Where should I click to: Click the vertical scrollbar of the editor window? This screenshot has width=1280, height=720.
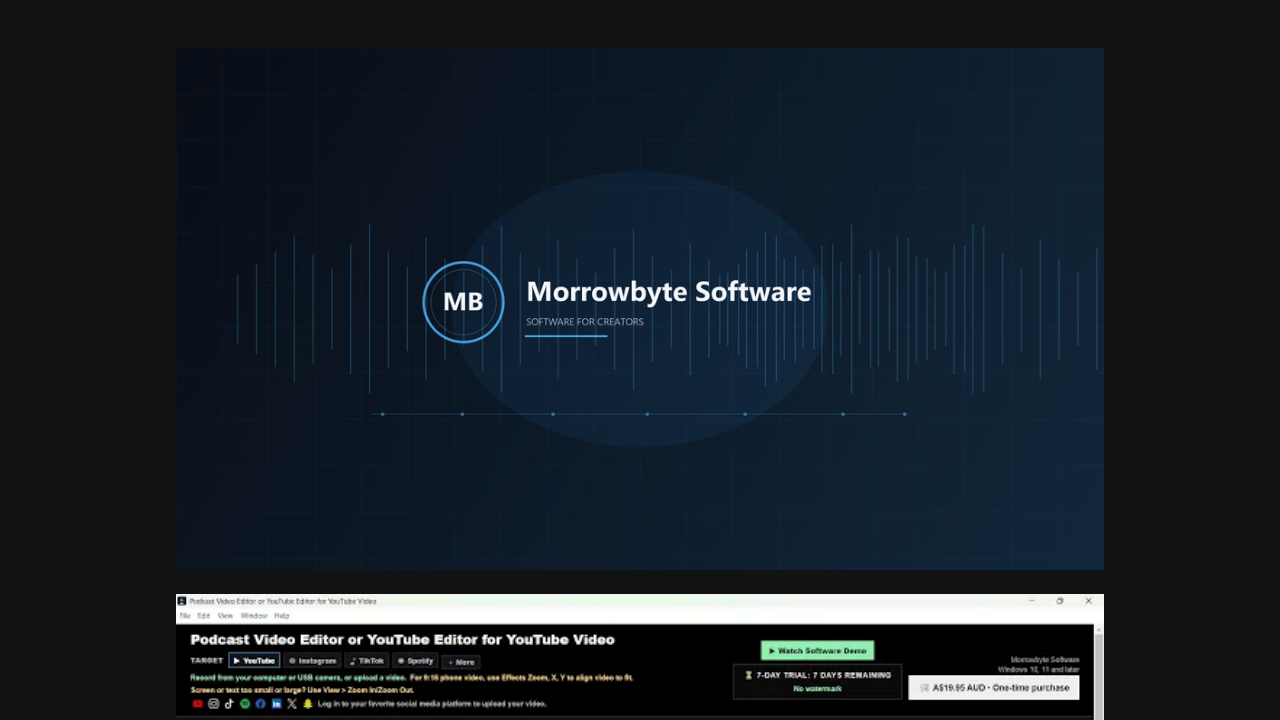pyautogui.click(x=1099, y=672)
